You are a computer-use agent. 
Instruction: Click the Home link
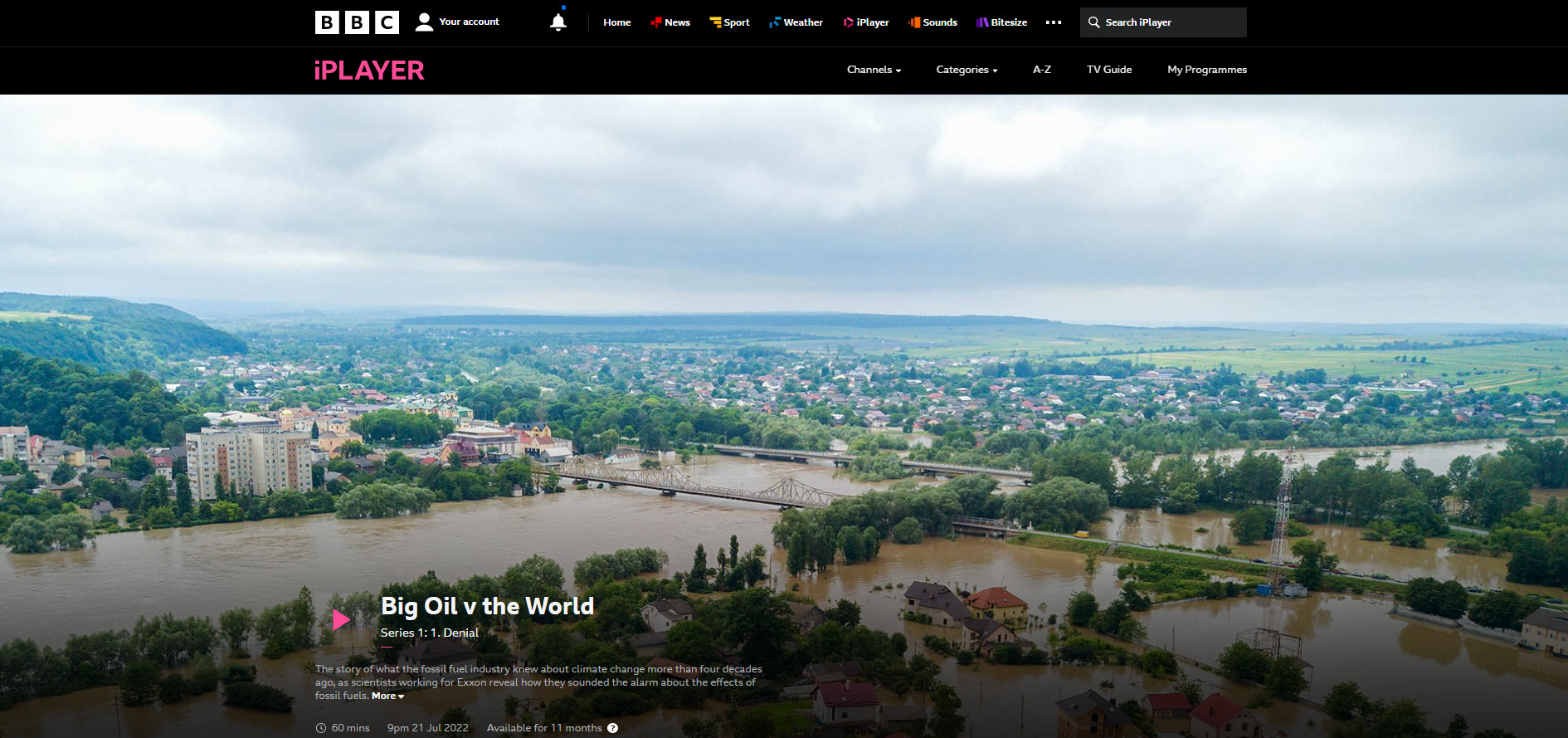tap(616, 22)
